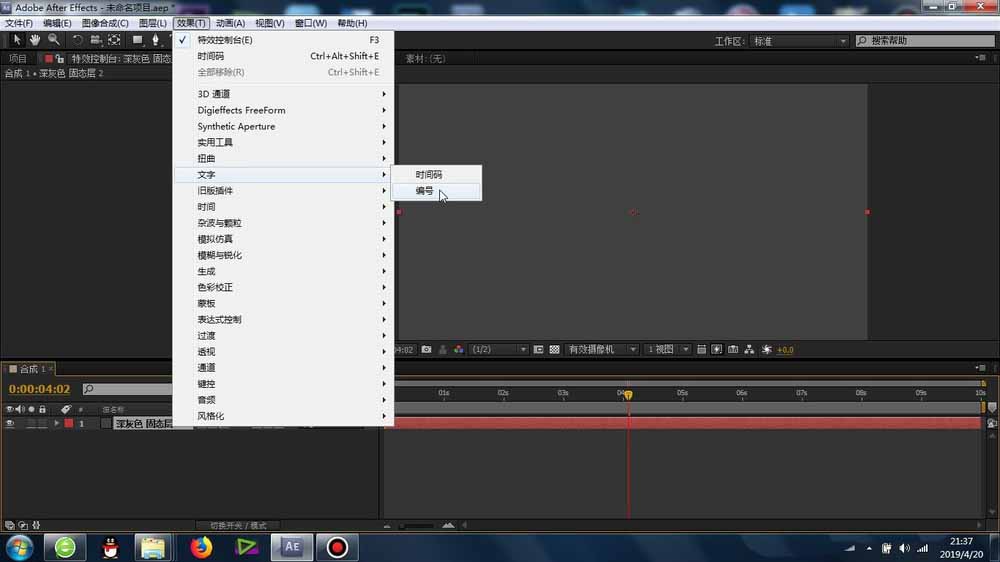
Task: Click the red label color of layer 1
Action: coord(69,424)
